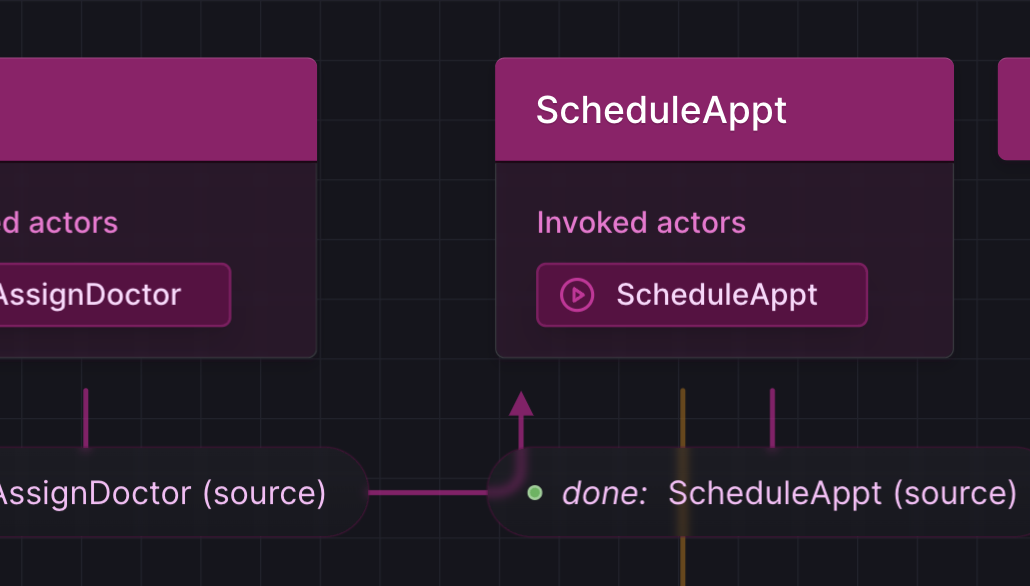Select the partially visible state node at the right edge

[1014, 110]
